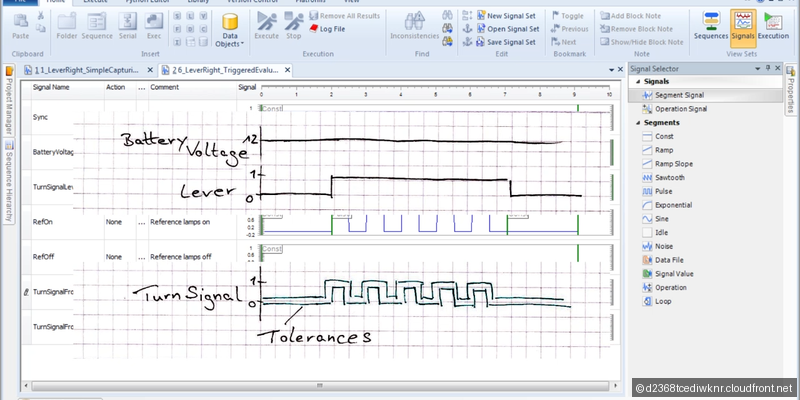Go to Next bookmark
Image resolution: width=800 pixels, height=400 pixels.
[x=564, y=42]
